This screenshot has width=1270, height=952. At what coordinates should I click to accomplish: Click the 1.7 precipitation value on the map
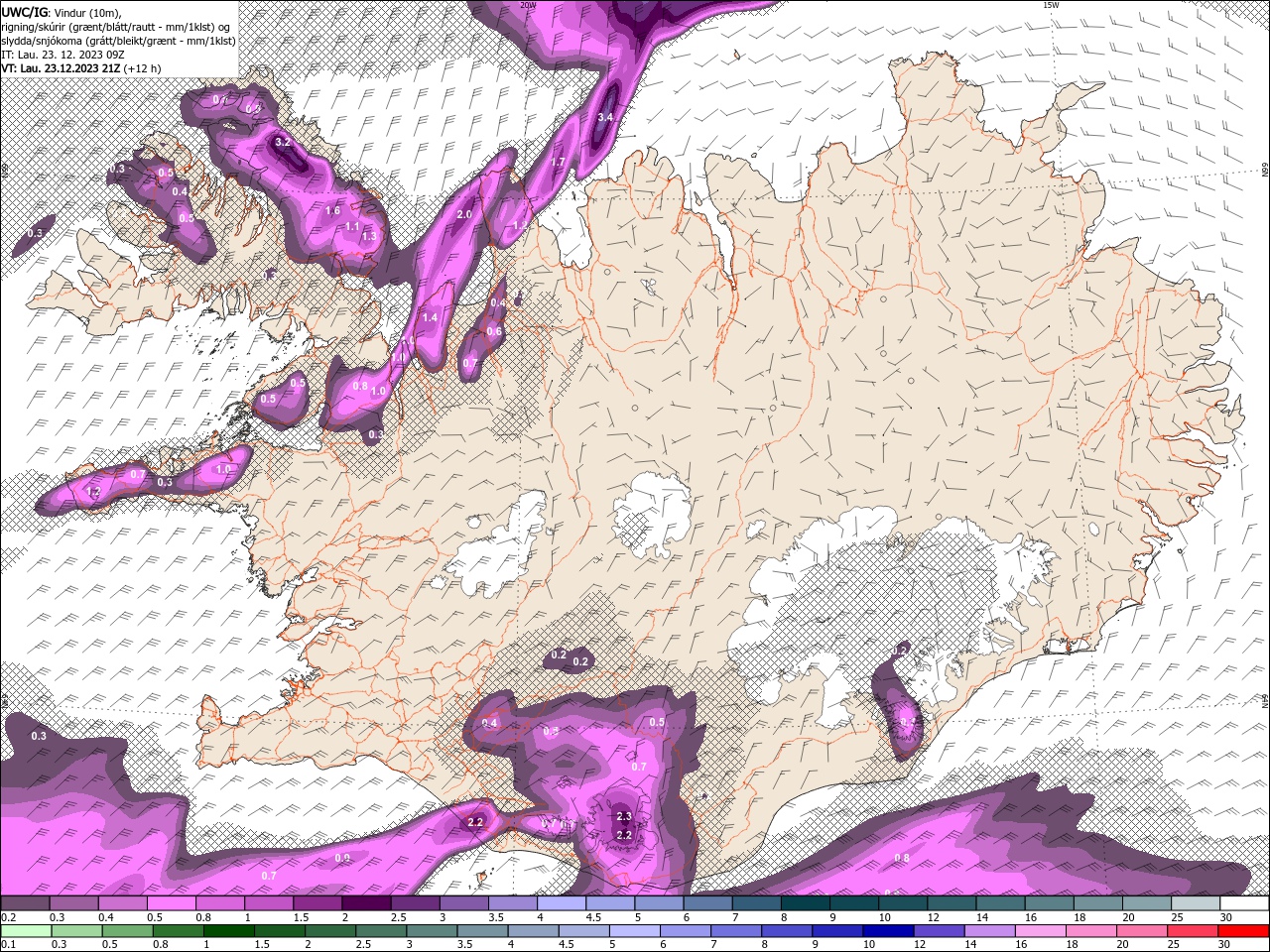558,162
